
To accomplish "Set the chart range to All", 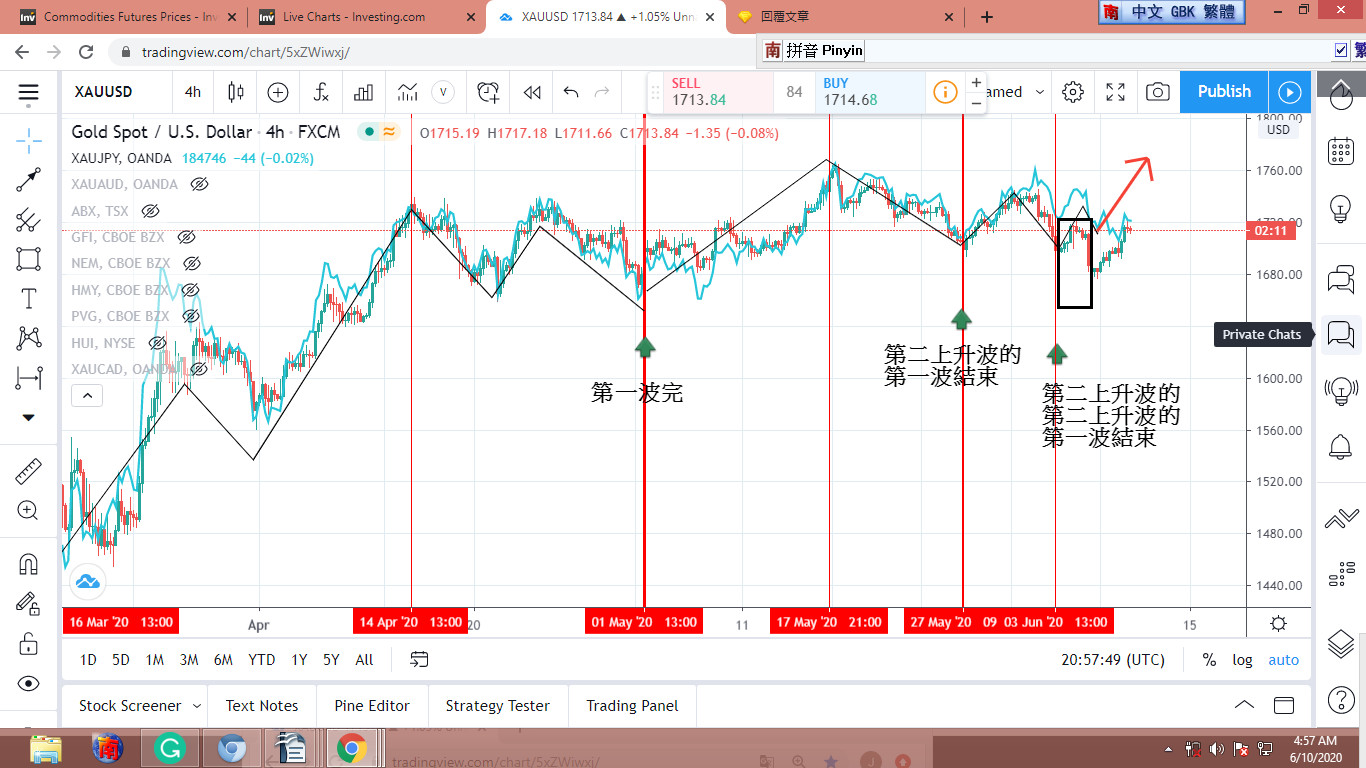I will (x=364, y=660).
